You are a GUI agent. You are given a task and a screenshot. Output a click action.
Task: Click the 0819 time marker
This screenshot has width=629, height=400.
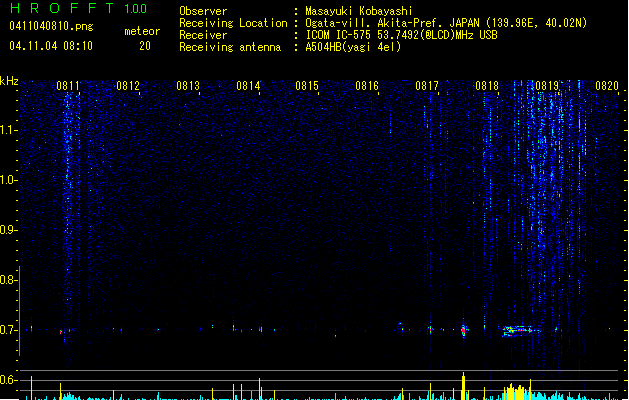(x=547, y=86)
